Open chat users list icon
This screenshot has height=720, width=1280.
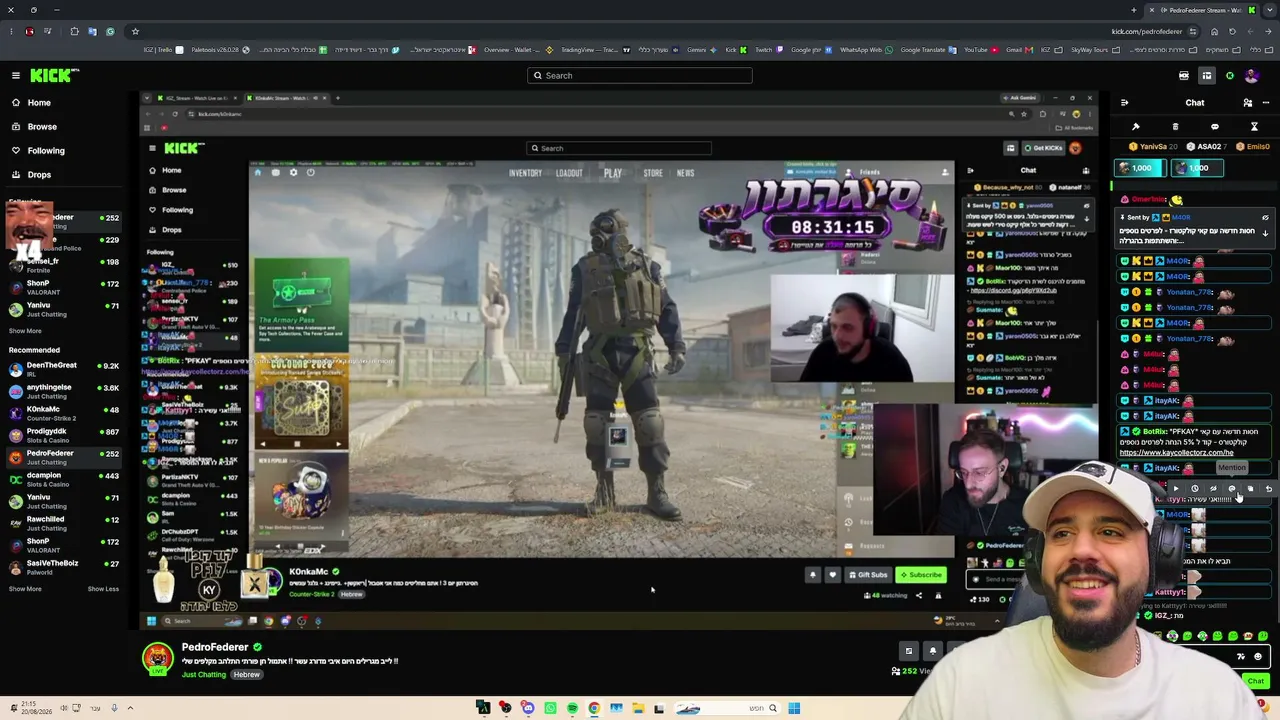[1247, 103]
